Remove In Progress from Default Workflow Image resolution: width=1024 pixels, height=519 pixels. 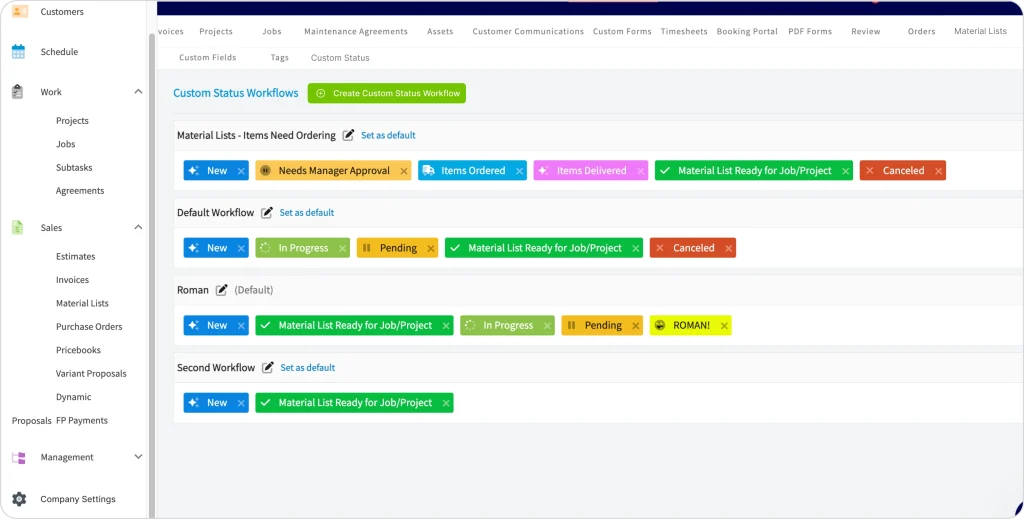[x=342, y=249]
